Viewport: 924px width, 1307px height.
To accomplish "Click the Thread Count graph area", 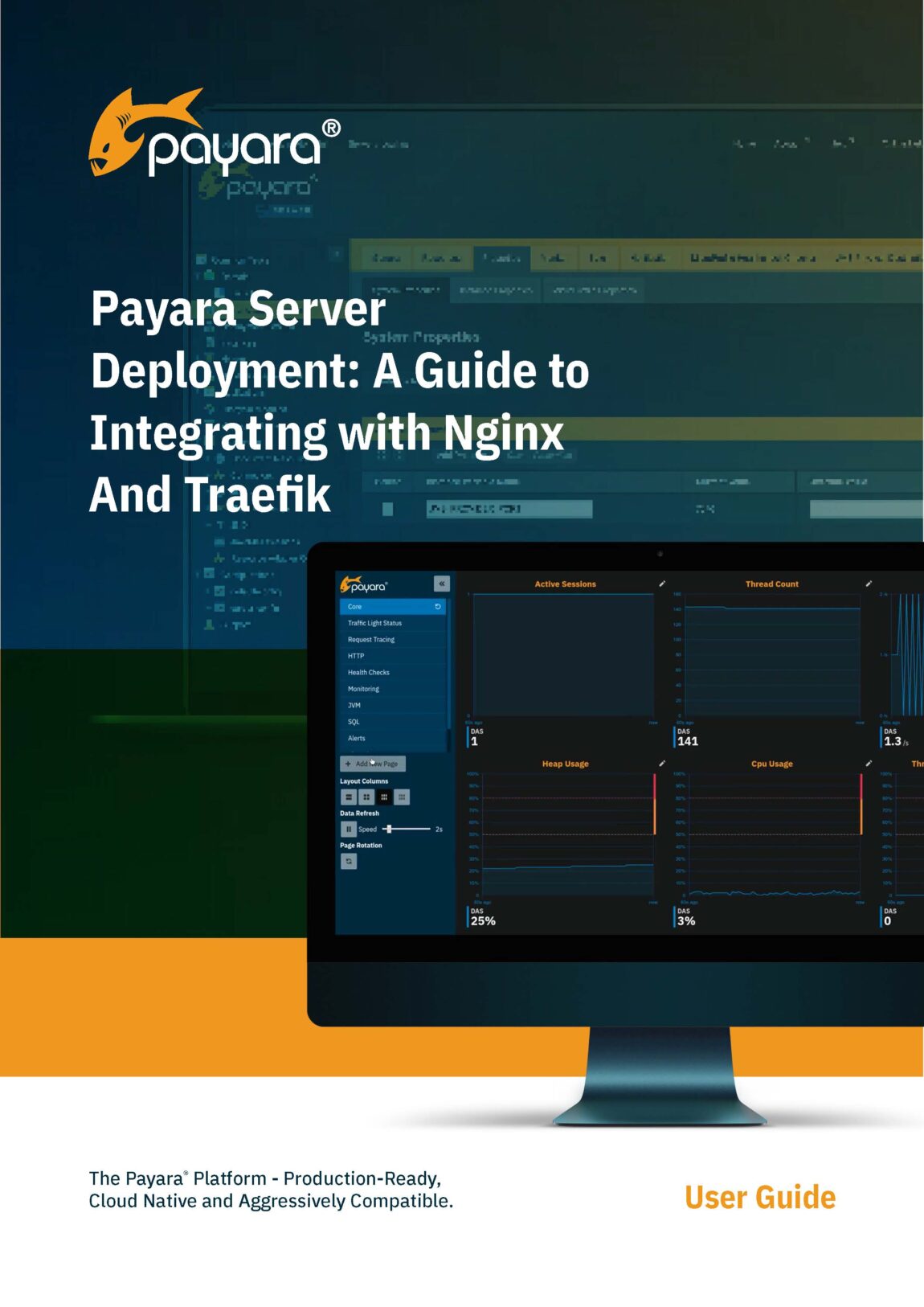I will (772, 654).
